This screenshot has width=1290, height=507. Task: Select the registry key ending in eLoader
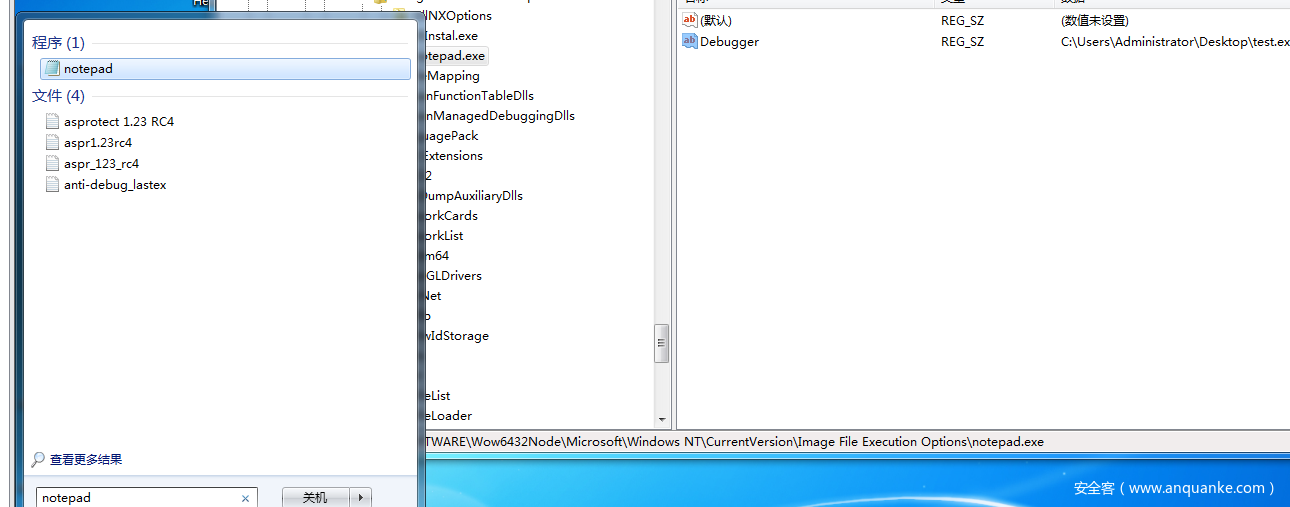coord(448,415)
